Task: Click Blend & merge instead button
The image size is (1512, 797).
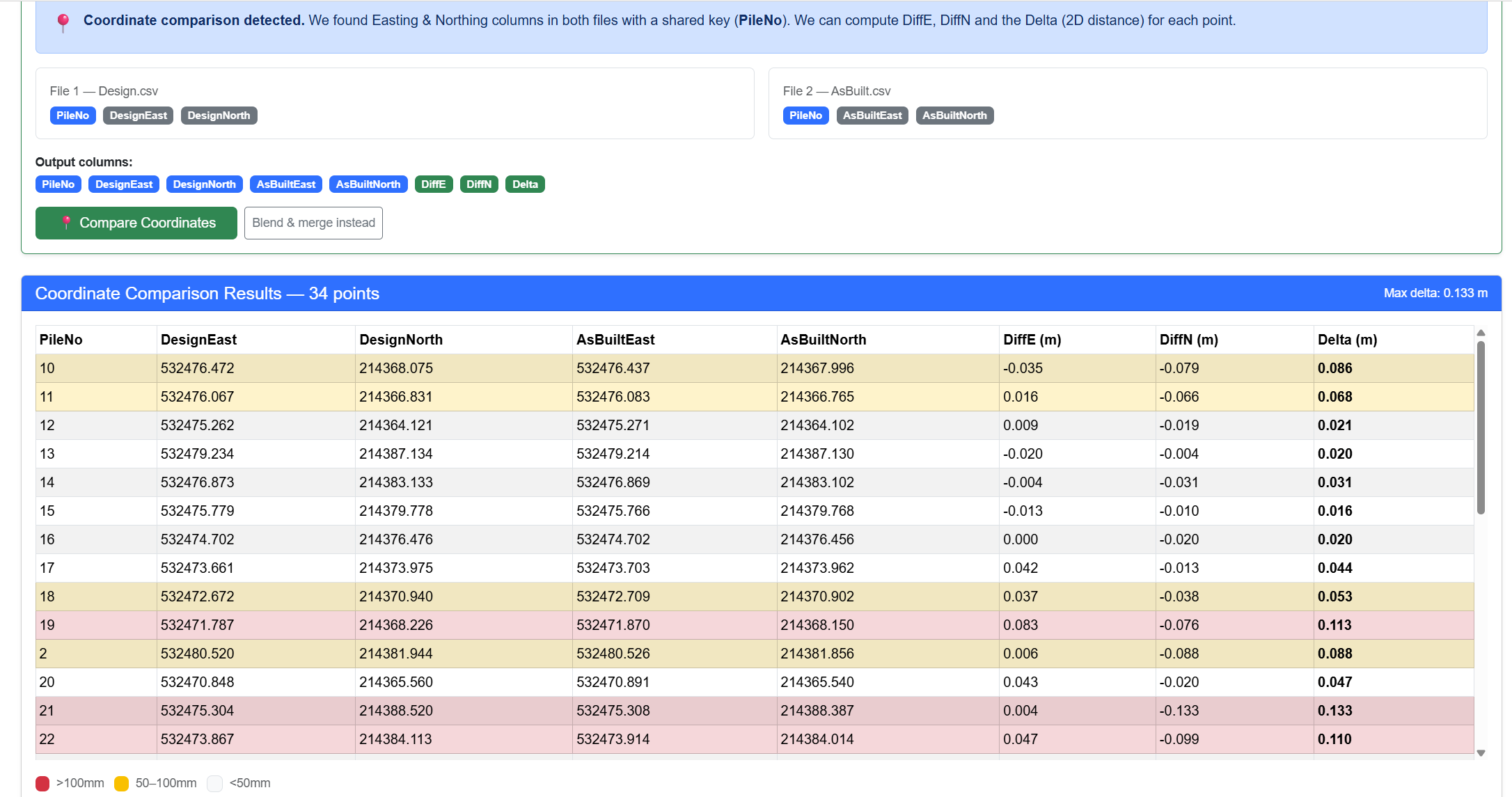Action: [313, 223]
